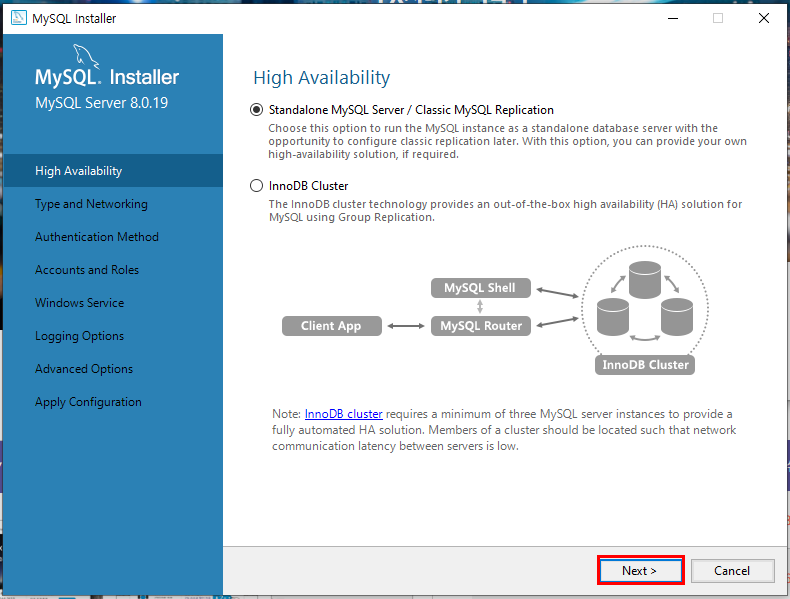Click the MySQL dolphin logo
Viewport: 790px width, 599px height.
pos(86,56)
